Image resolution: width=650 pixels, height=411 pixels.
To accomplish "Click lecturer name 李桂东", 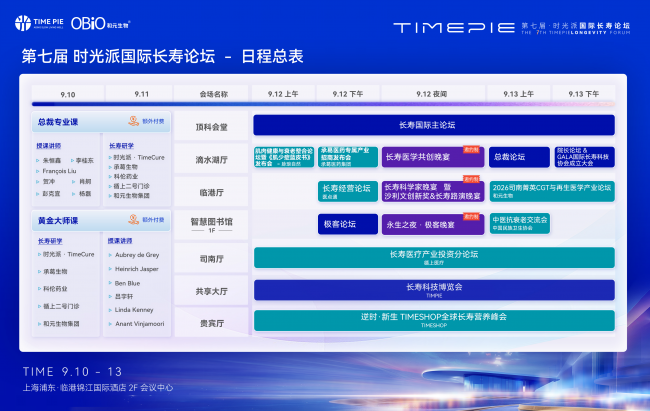I will coord(85,160).
